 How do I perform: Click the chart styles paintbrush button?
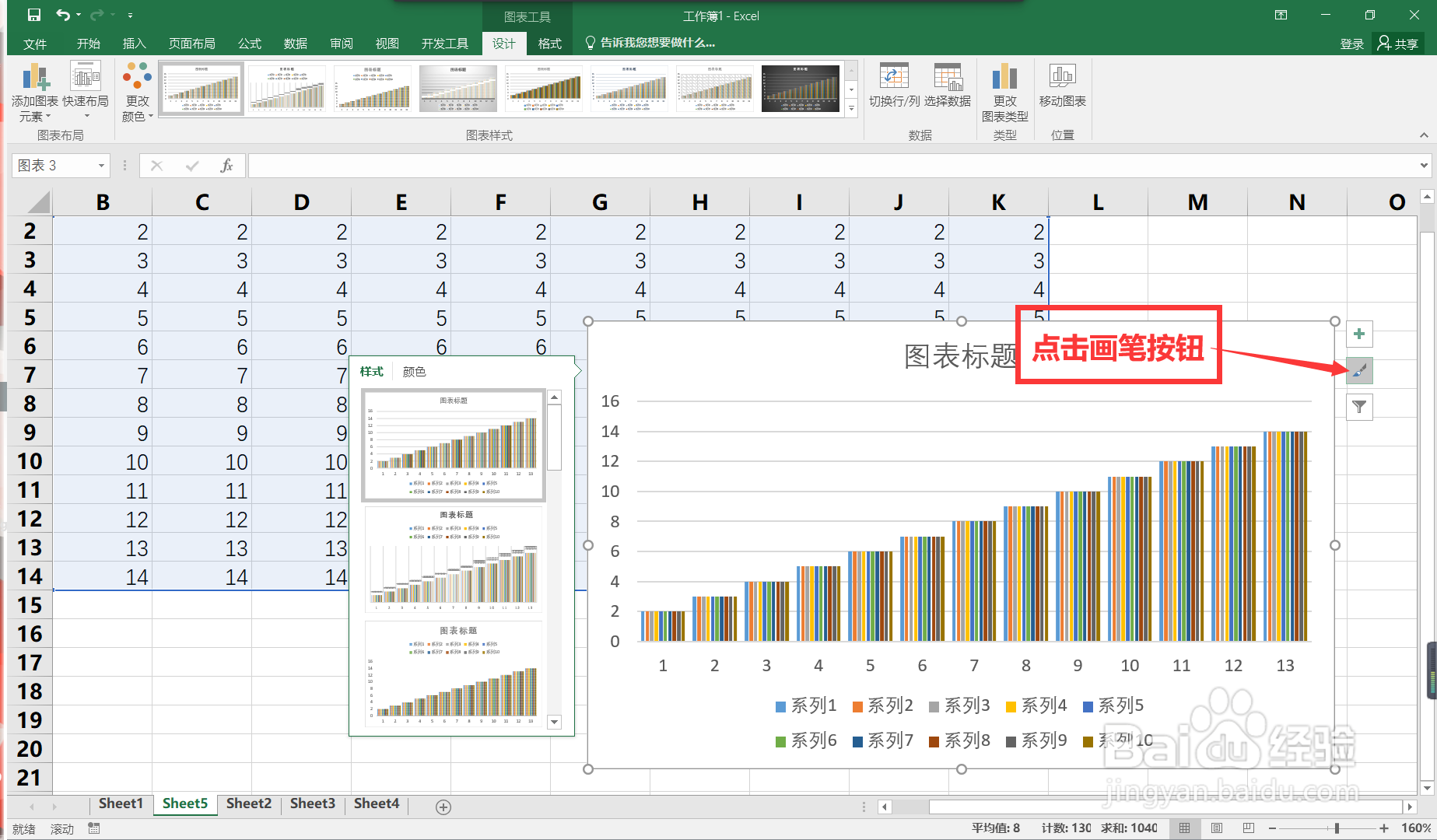point(1359,370)
